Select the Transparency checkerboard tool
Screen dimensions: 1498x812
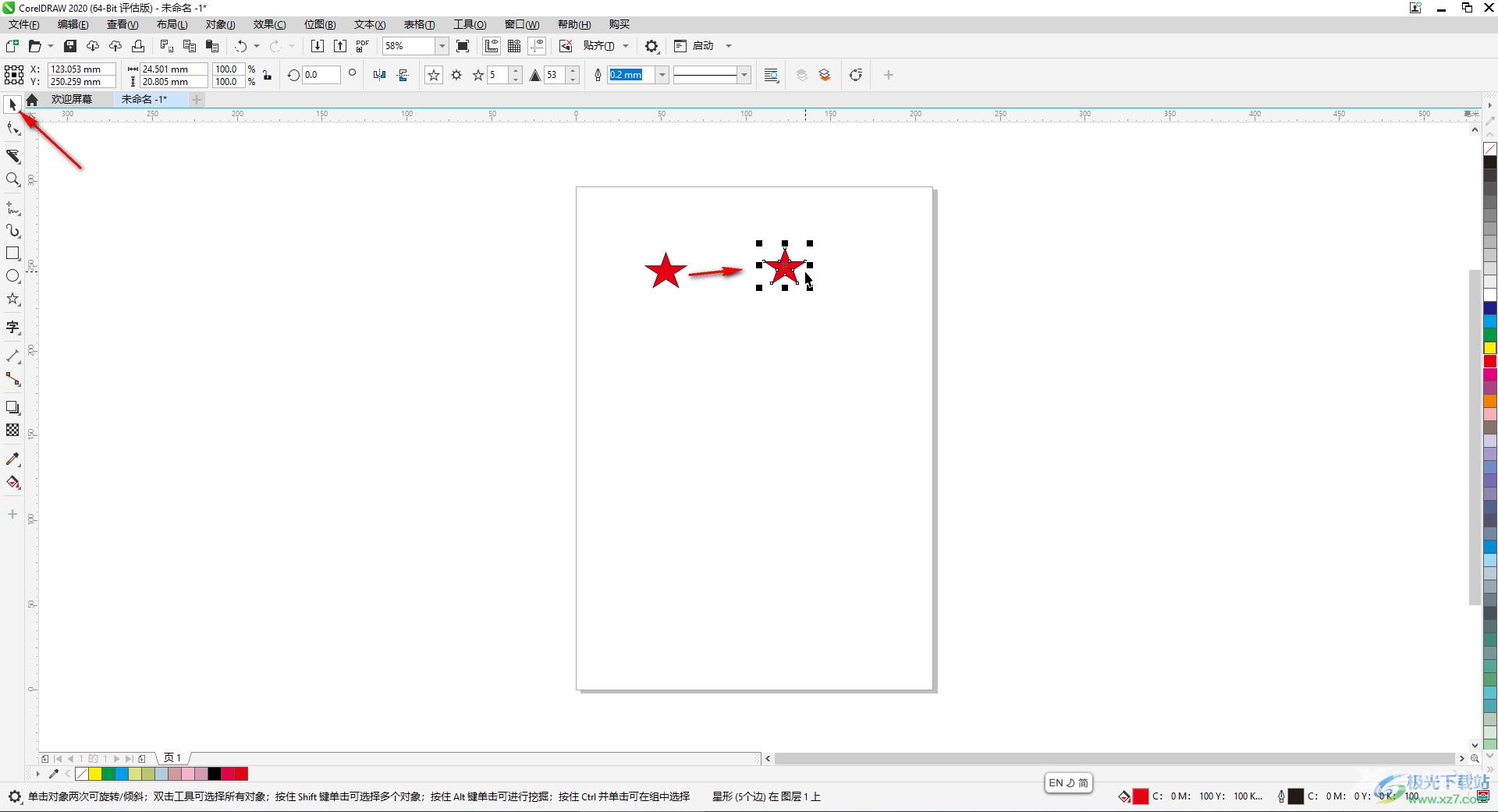pos(12,430)
